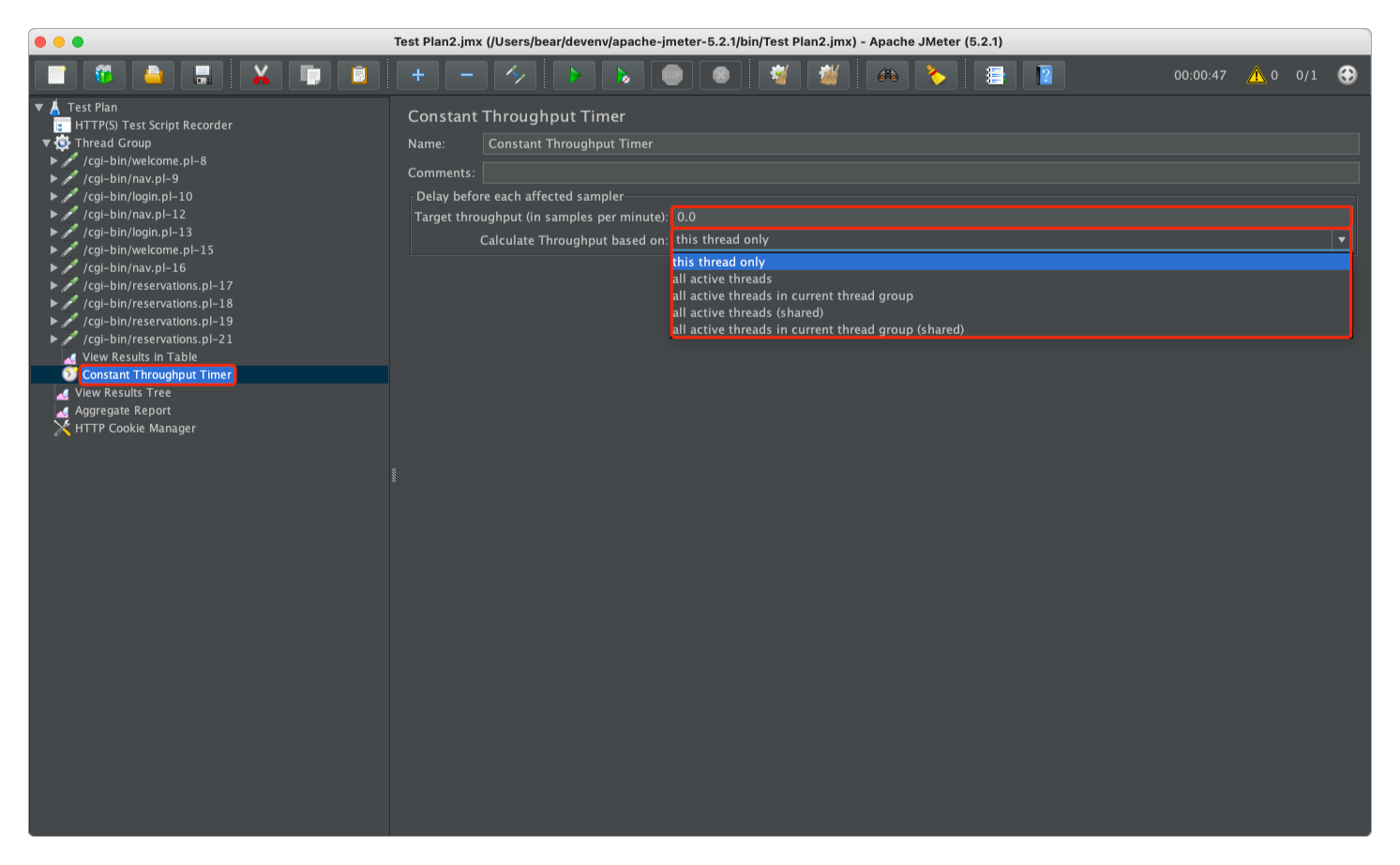The width and height of the screenshot is (1400, 865).
Task: Start test without pauses icon
Action: tap(623, 75)
